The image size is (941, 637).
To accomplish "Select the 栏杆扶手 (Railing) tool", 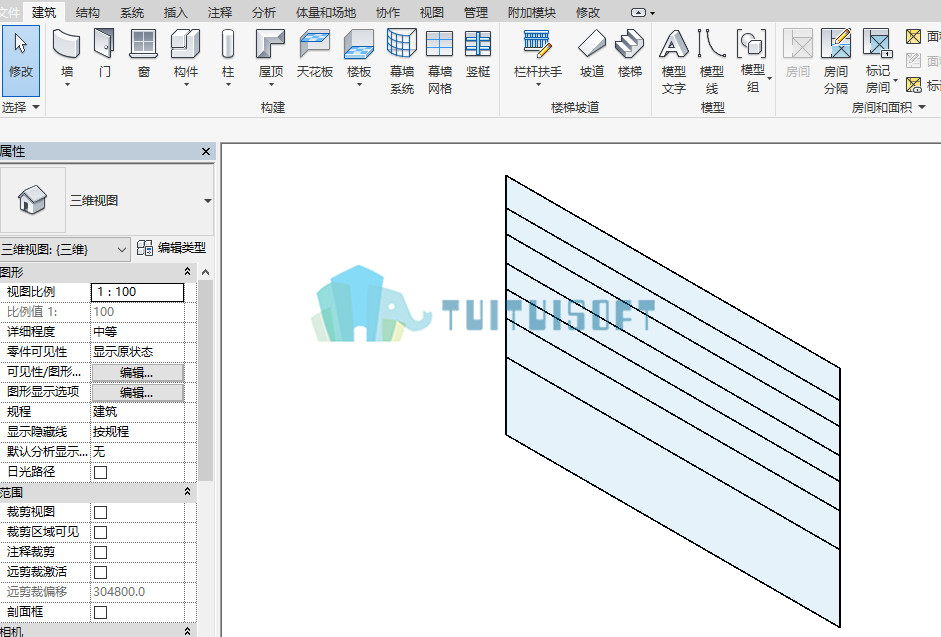I will click(538, 57).
